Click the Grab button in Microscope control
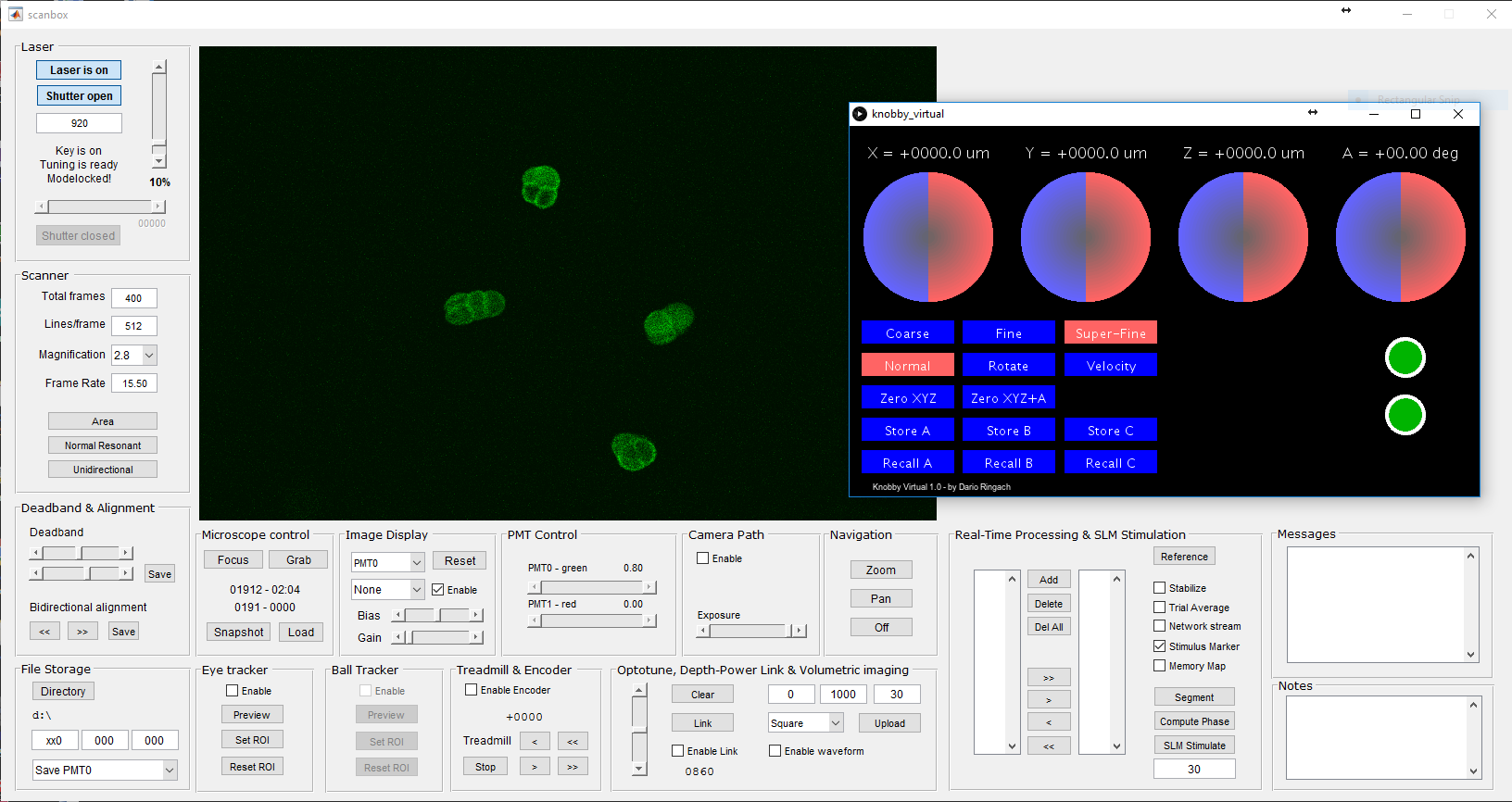Viewport: 1512px width, 802px height. 298,560
